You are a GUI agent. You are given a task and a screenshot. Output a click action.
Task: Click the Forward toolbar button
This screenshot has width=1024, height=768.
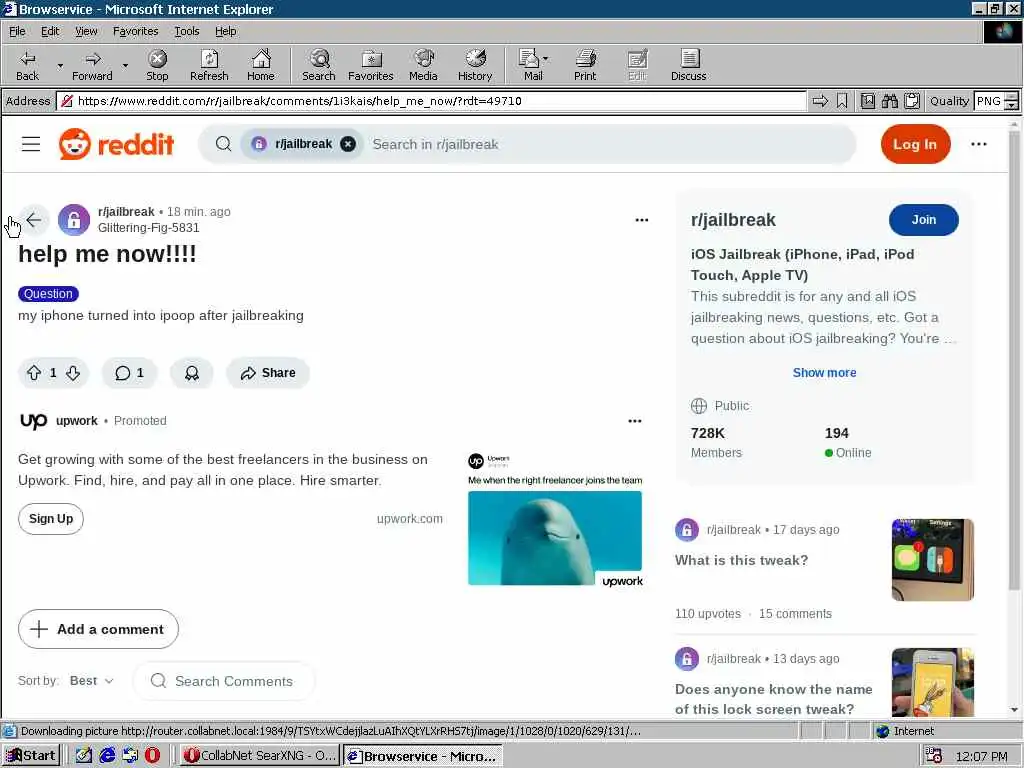tap(92, 65)
